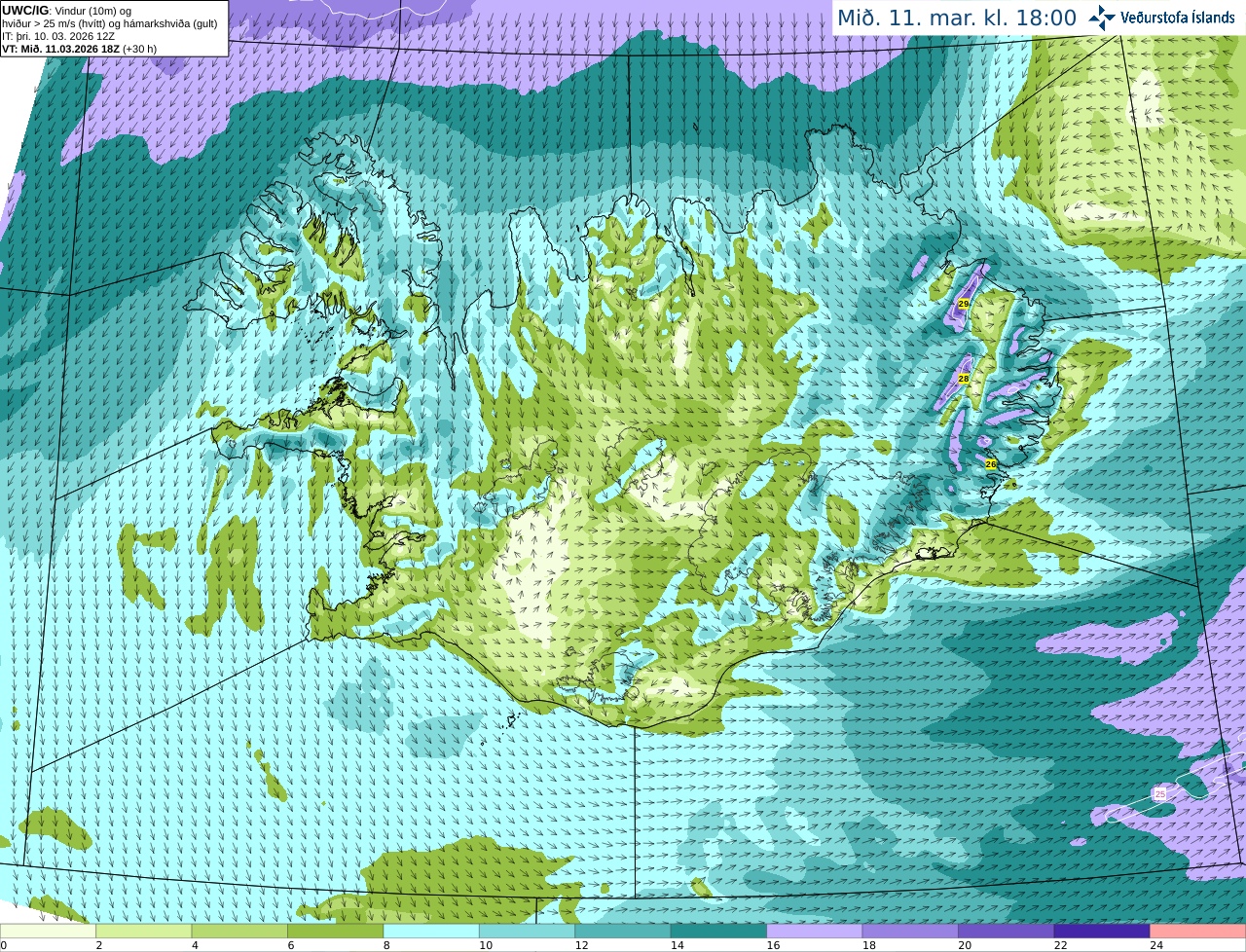The height and width of the screenshot is (952, 1246).
Task: Click the Veðurstofa Íslands name text
Action: [1177, 18]
